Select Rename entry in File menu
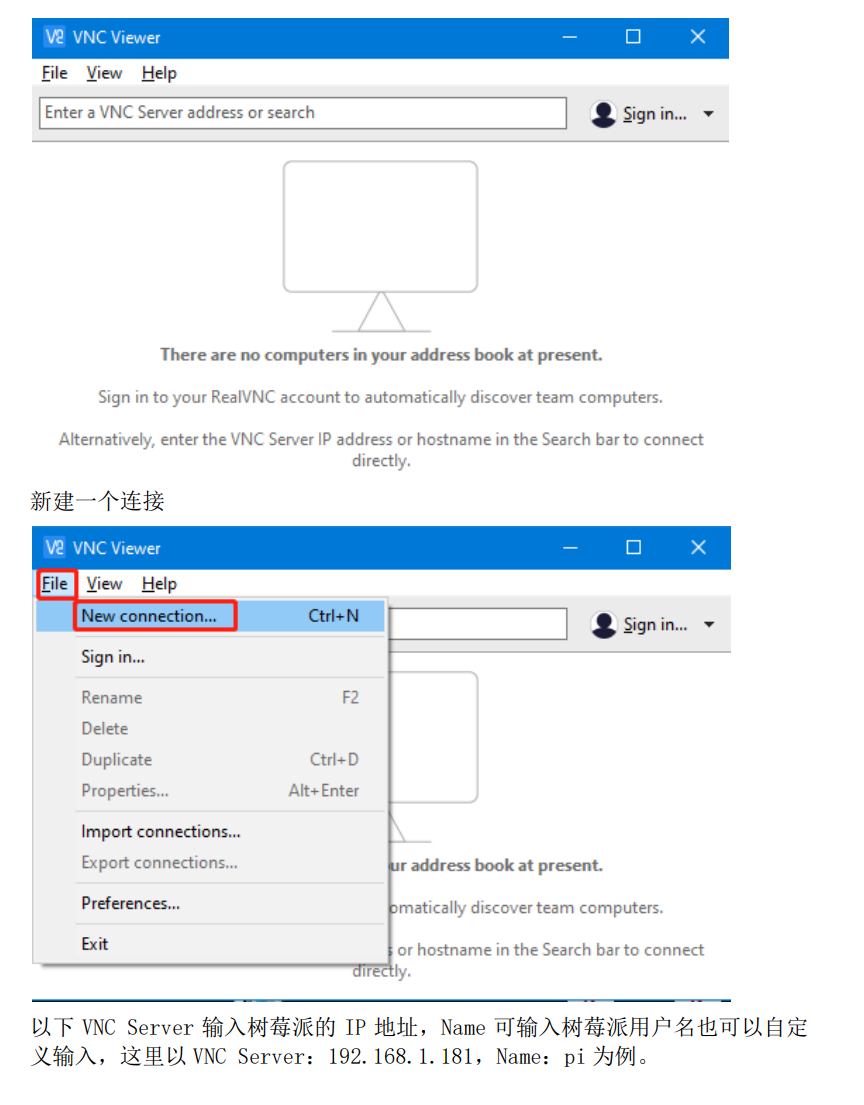Screen dimensions: 864x1105 [210, 698]
